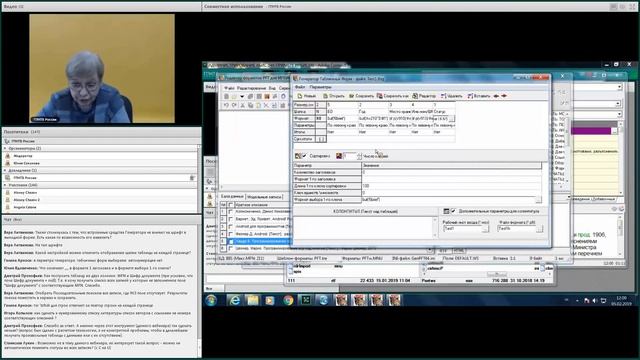Click the first IRBIS icon in the taskbar
This screenshot has width=640, height=360.
(341, 300)
